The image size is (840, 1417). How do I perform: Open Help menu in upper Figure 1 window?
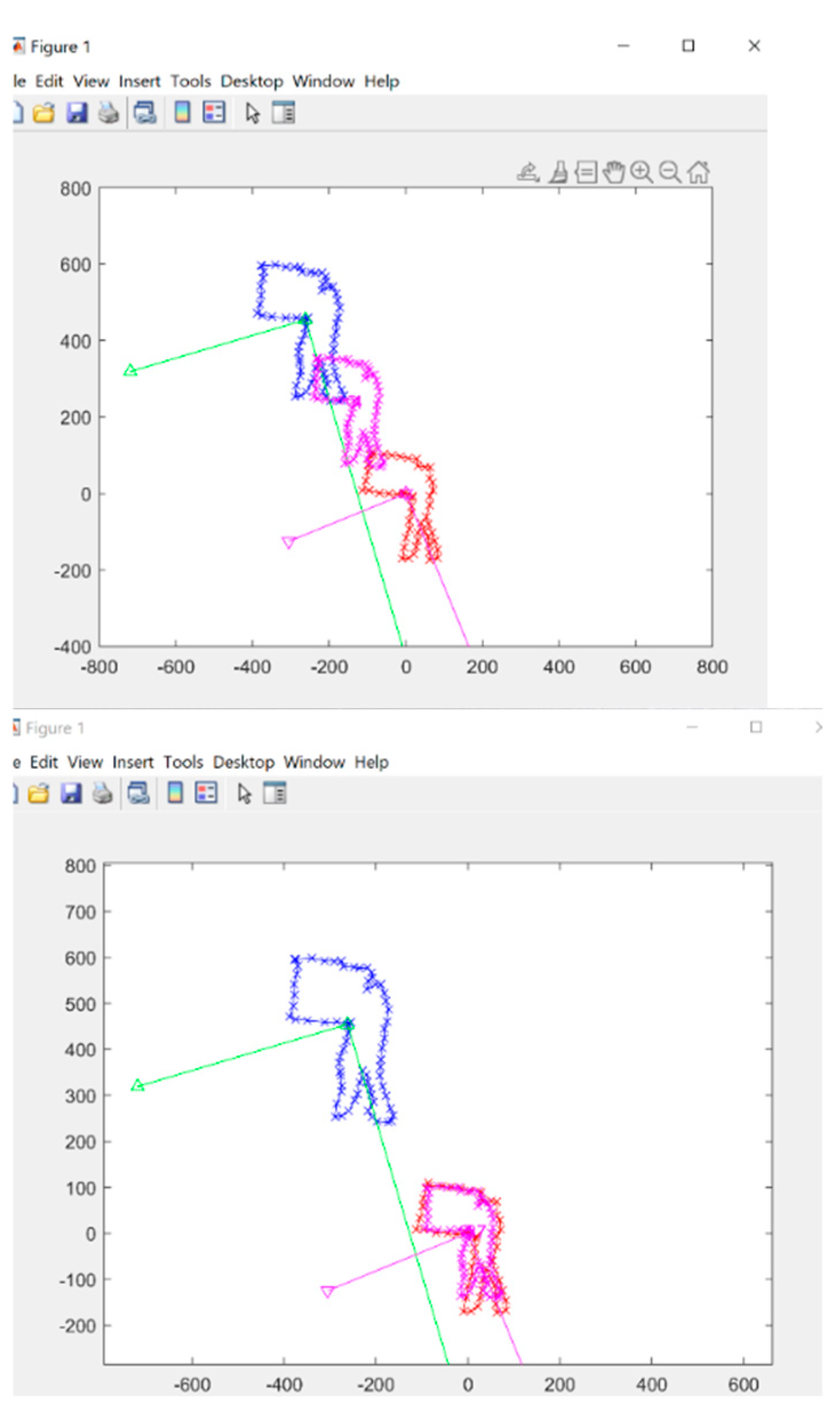(x=382, y=82)
